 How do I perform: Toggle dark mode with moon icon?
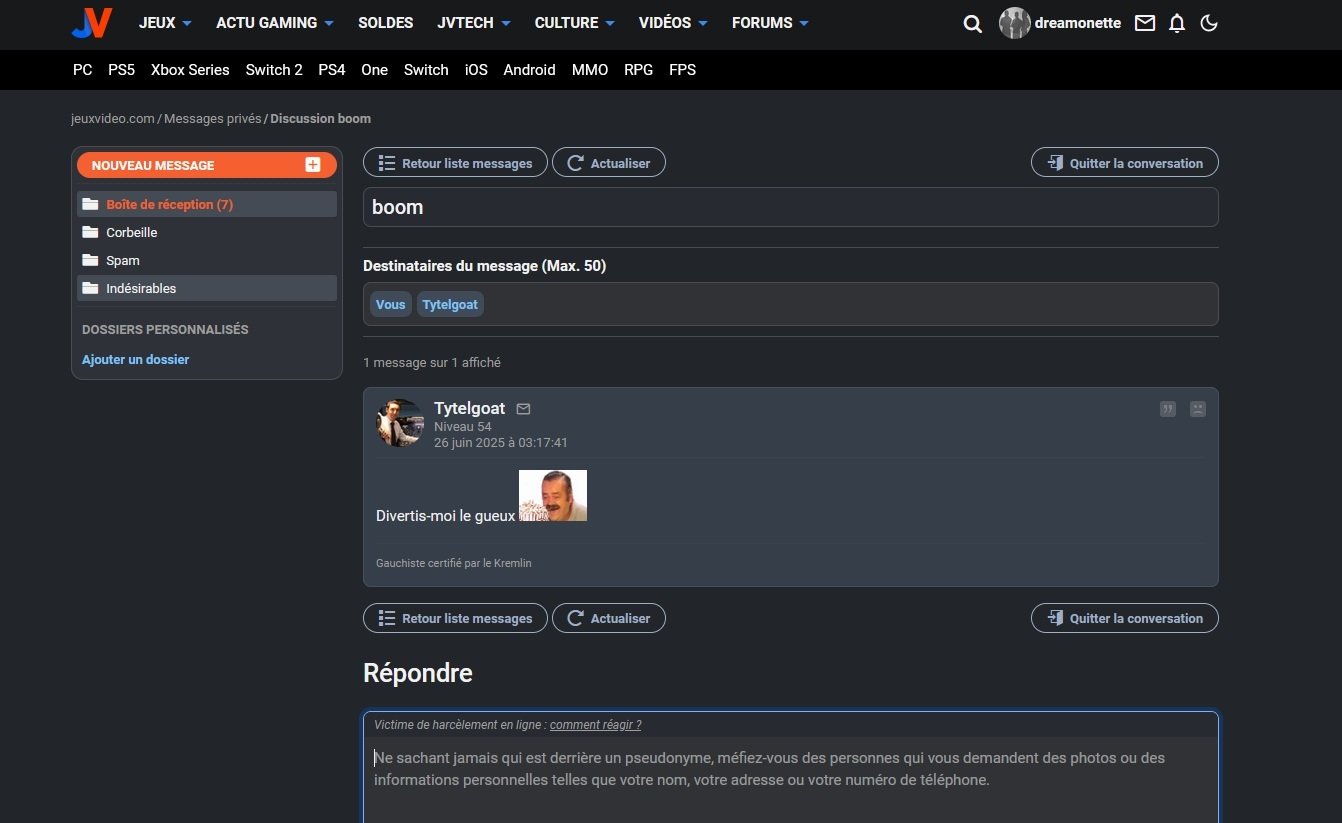pyautogui.click(x=1209, y=23)
